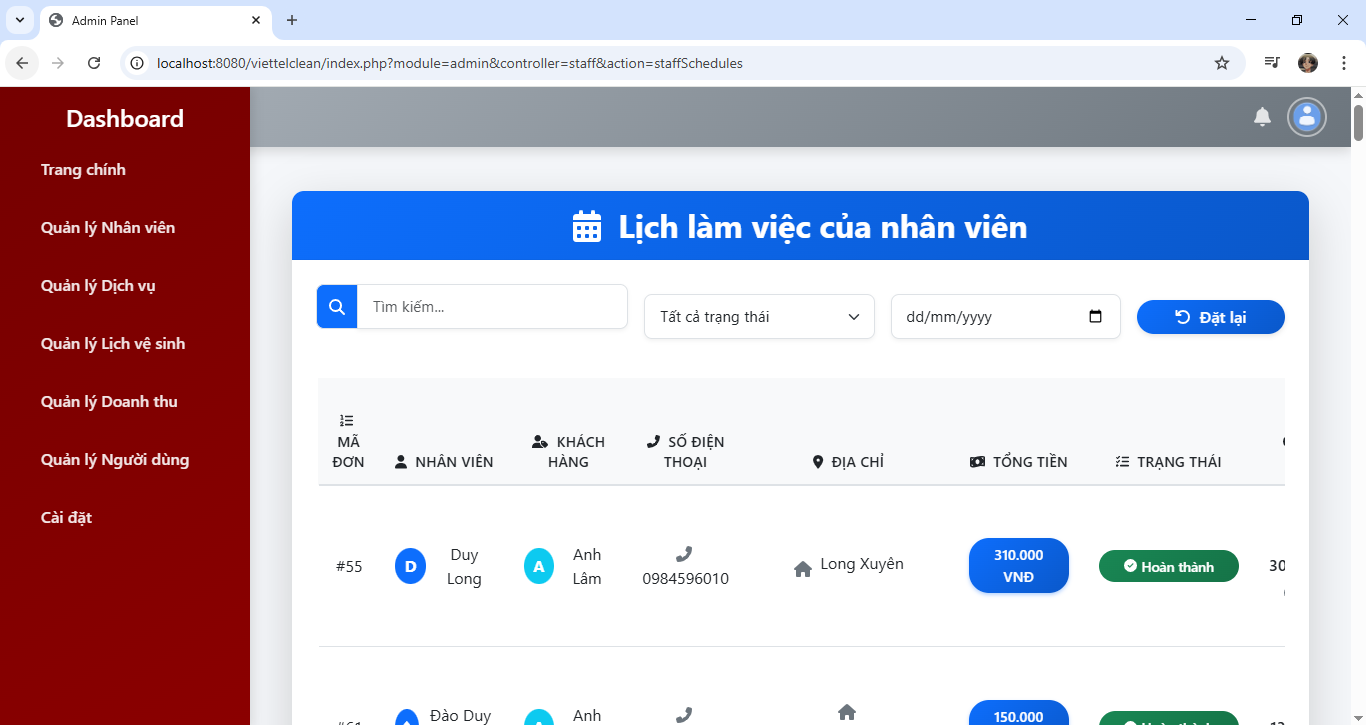
Task: Open Quản lý Nhân viên menu
Action: coord(108,228)
